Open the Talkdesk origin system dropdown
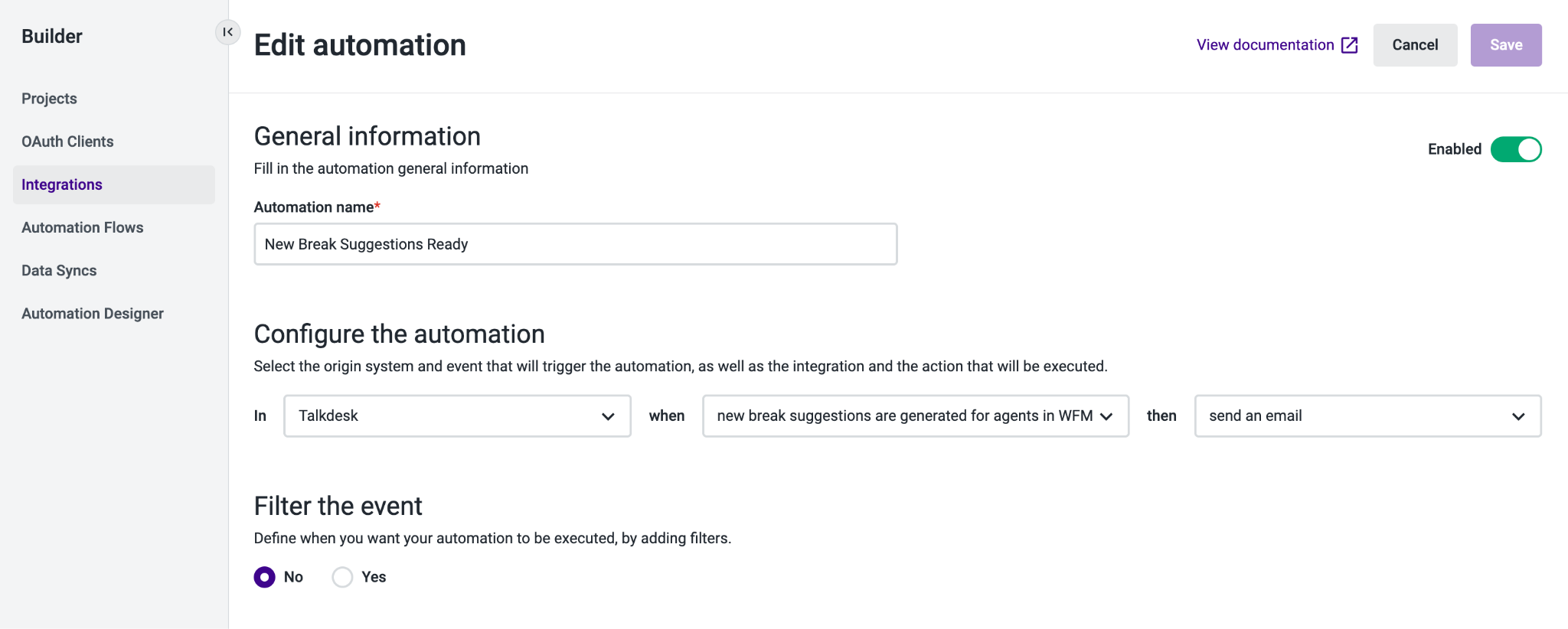The height and width of the screenshot is (629, 1568). click(x=457, y=416)
